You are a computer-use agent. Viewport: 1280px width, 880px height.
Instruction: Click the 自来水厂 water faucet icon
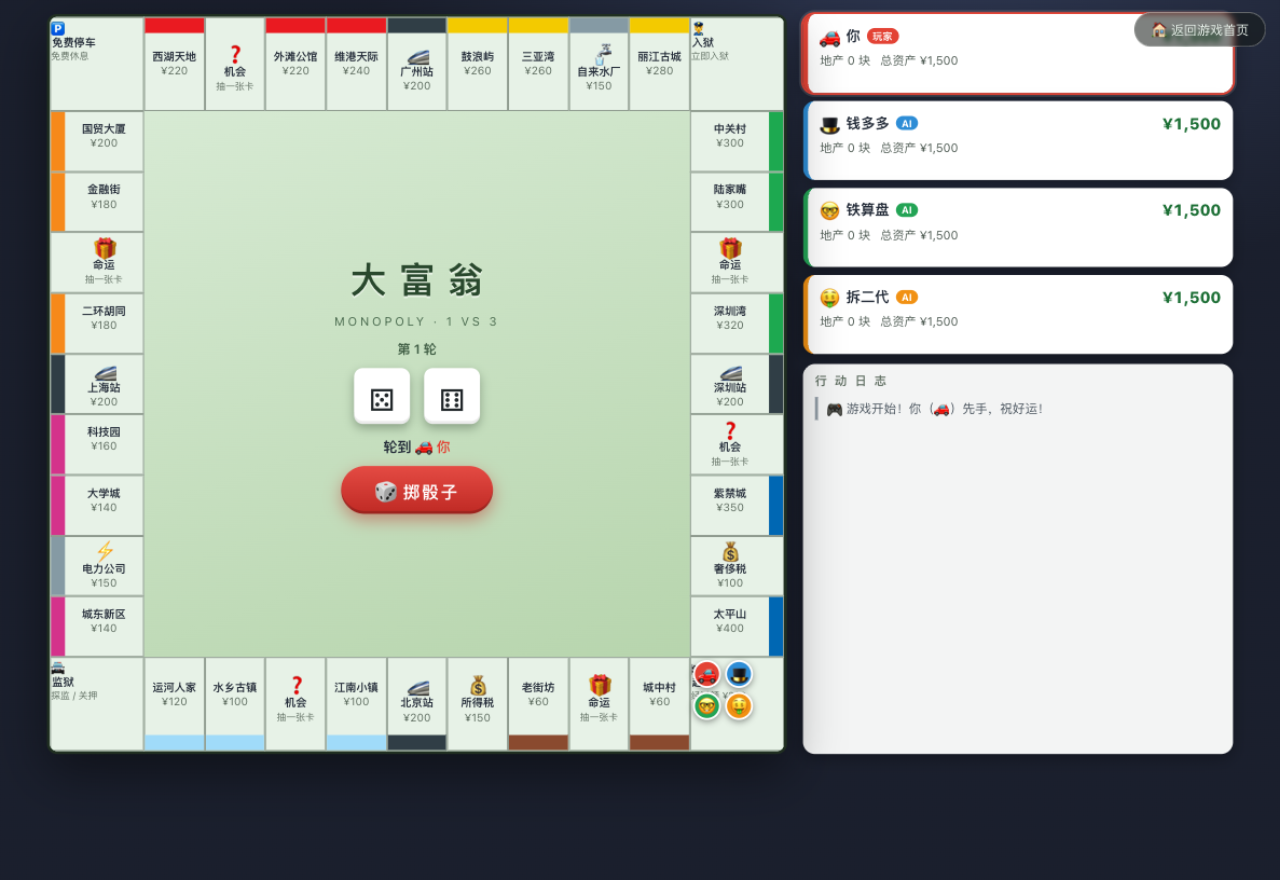pos(603,54)
